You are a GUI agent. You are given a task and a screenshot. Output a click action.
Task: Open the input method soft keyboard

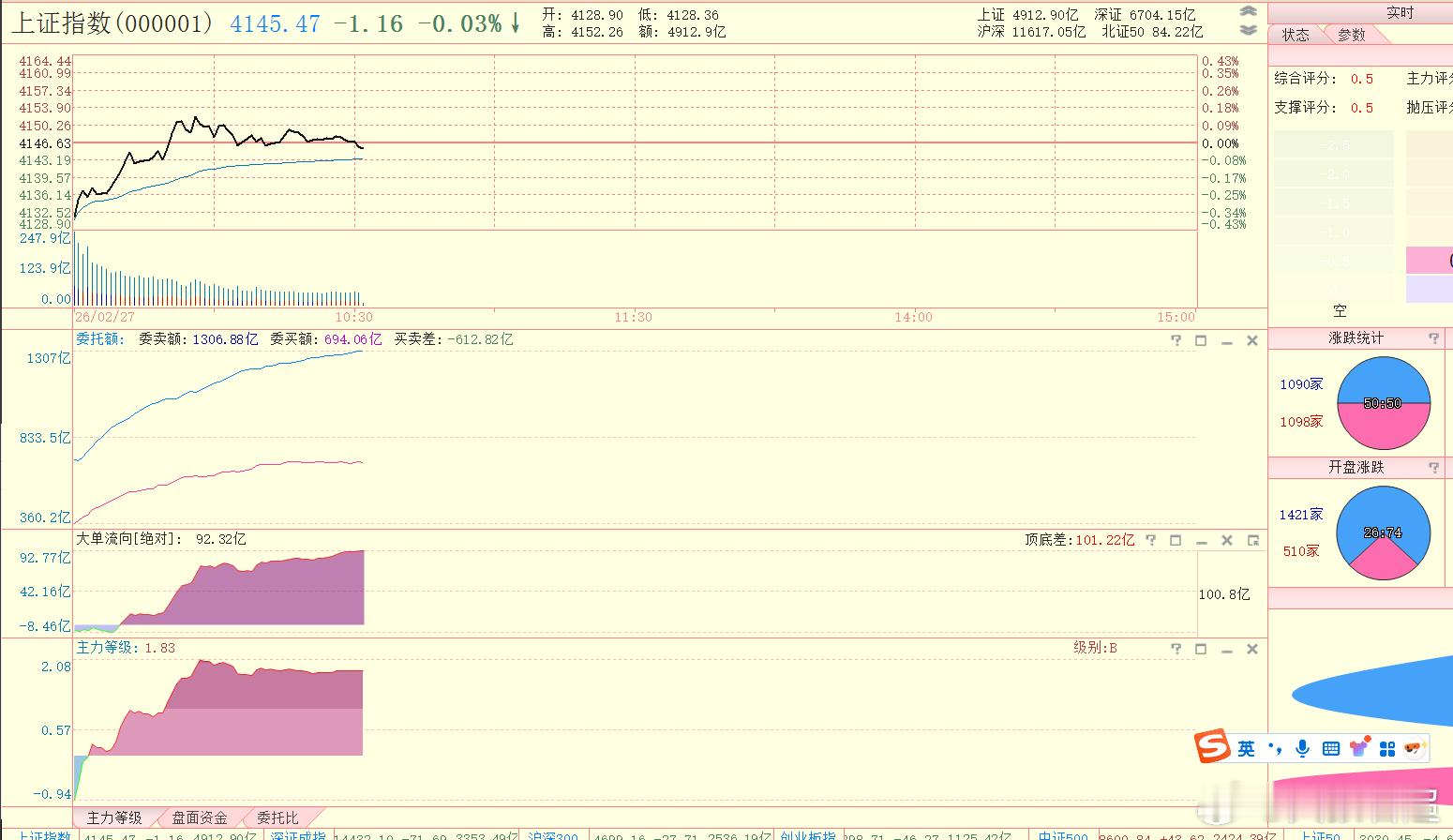(1330, 748)
